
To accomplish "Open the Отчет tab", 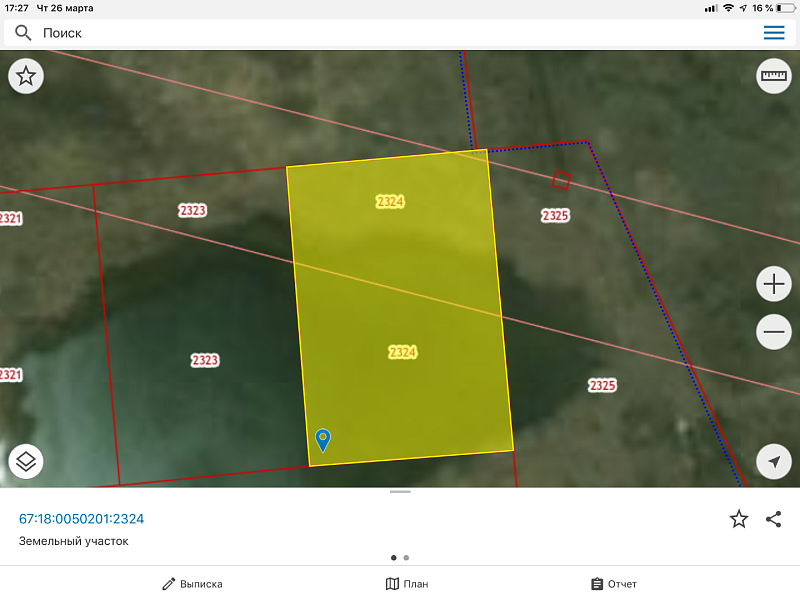I will point(613,584).
